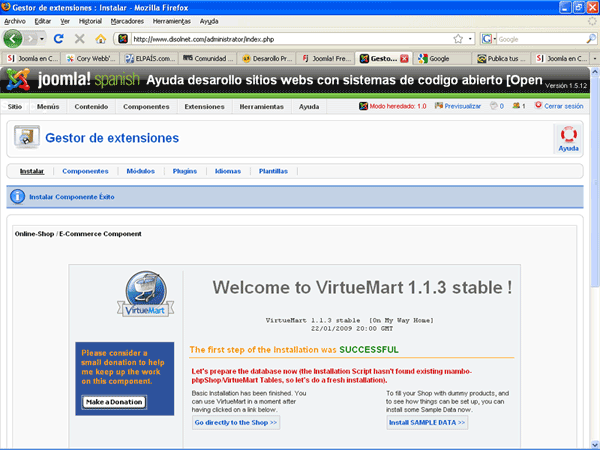600x450 pixels.
Task: Click inside the Google search box
Action: click(541, 39)
